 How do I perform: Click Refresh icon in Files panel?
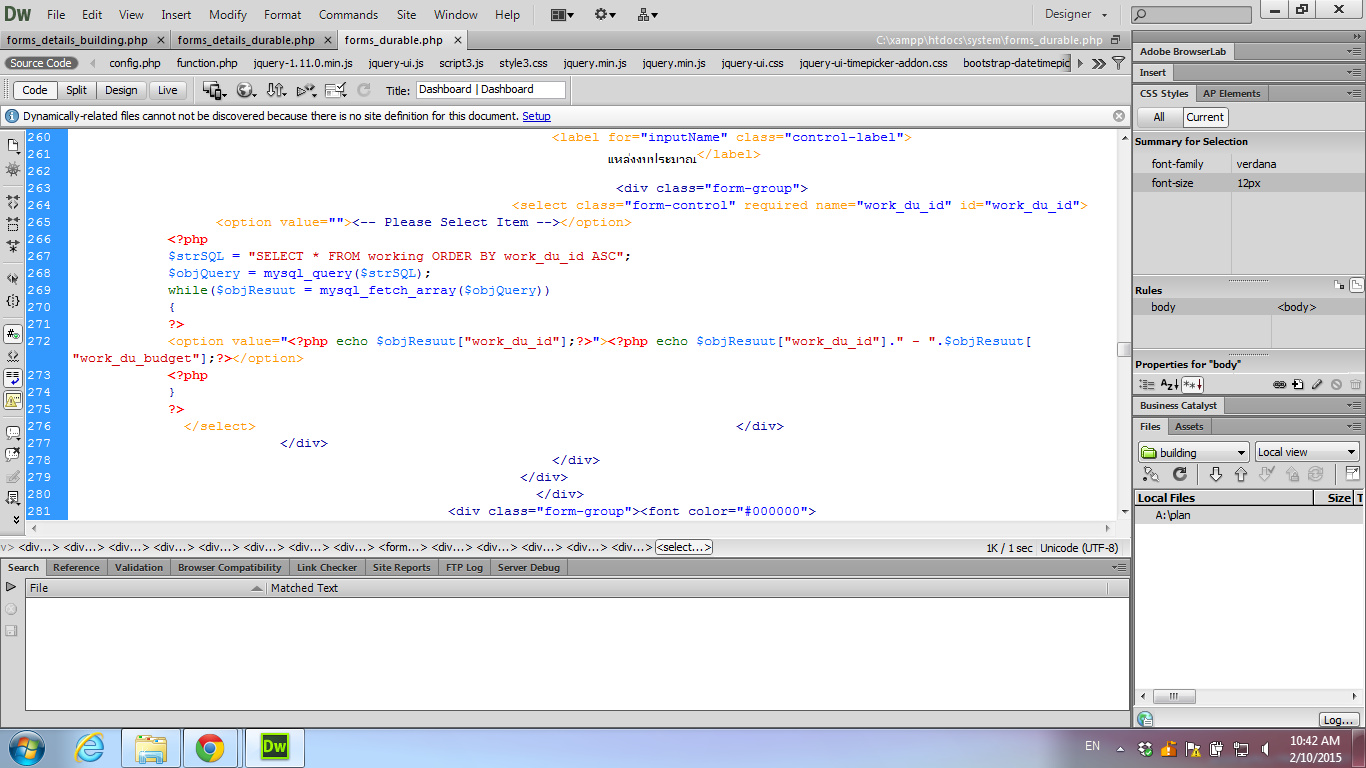[x=1180, y=474]
